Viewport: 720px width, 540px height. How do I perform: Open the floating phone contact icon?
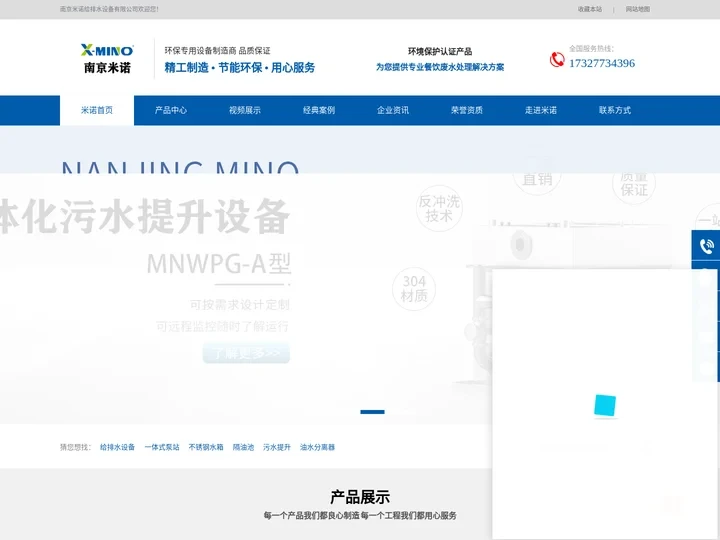click(706, 246)
